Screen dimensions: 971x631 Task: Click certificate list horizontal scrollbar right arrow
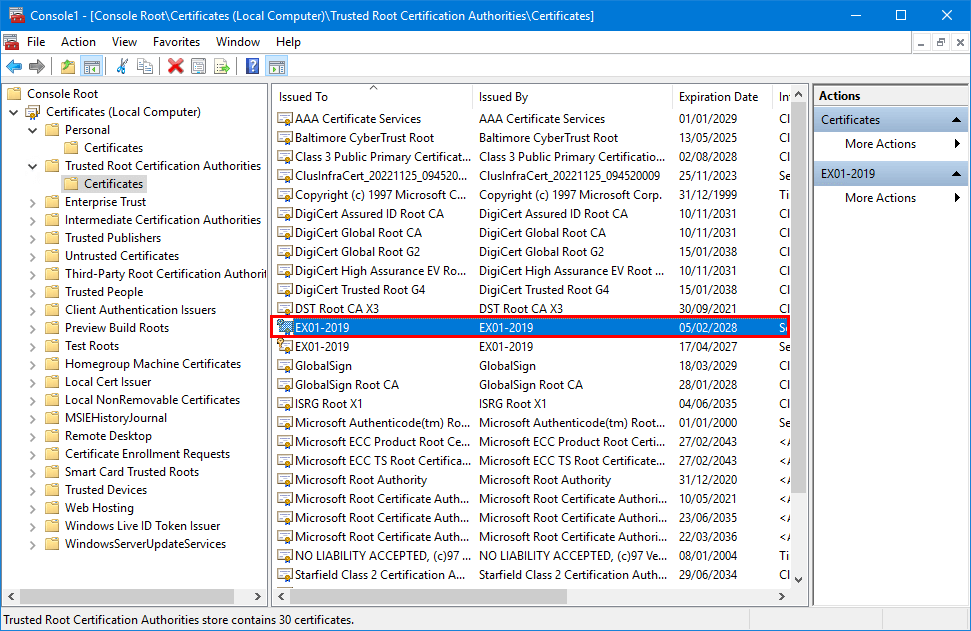782,596
